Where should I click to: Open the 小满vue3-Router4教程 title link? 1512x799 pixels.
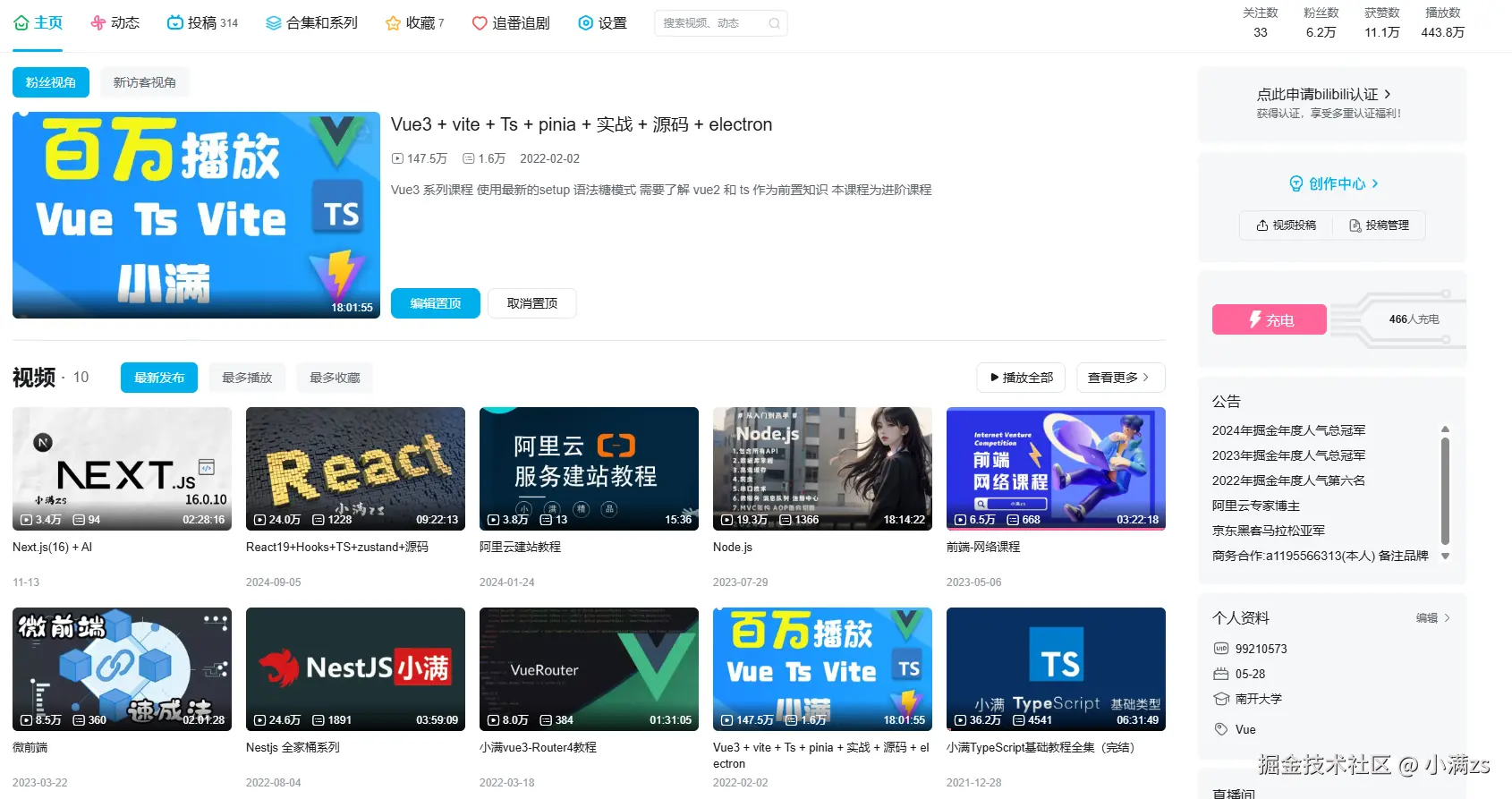point(538,747)
